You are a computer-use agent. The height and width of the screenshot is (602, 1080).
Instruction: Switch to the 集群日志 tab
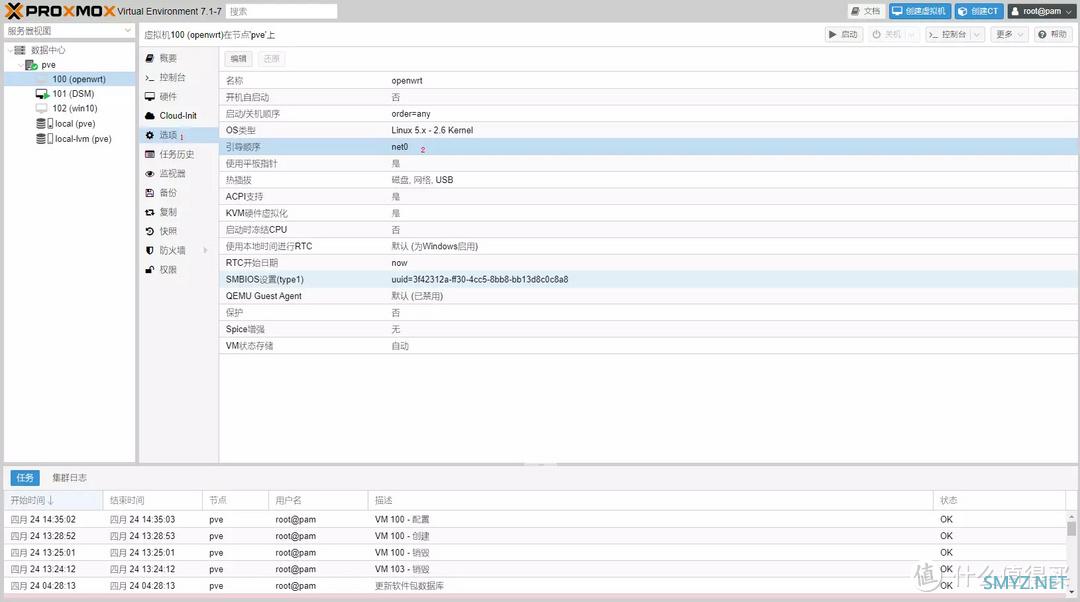(x=69, y=477)
